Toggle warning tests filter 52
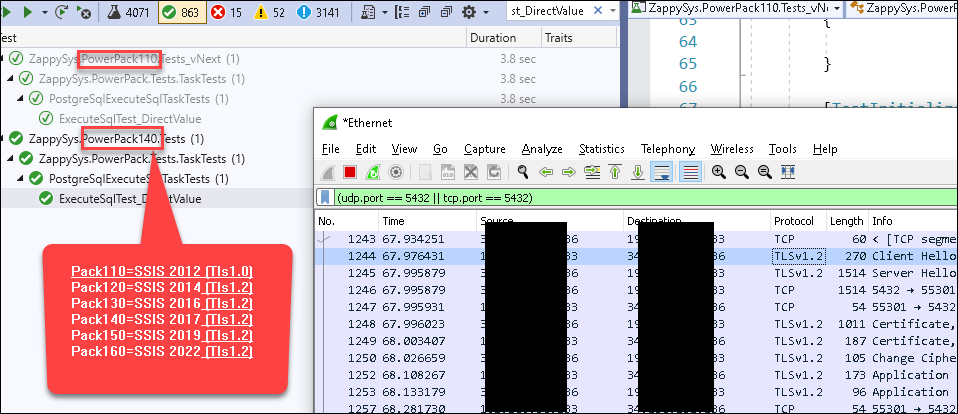 coord(270,12)
